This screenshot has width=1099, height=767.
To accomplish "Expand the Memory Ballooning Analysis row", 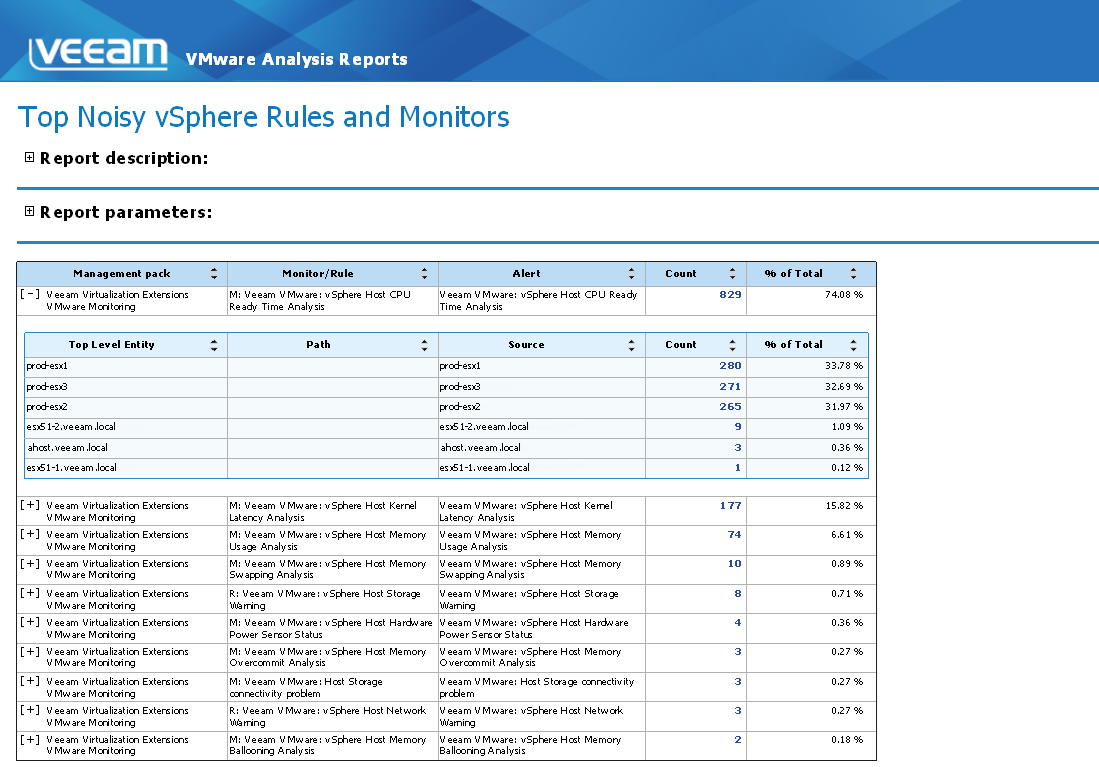I will 30,740.
